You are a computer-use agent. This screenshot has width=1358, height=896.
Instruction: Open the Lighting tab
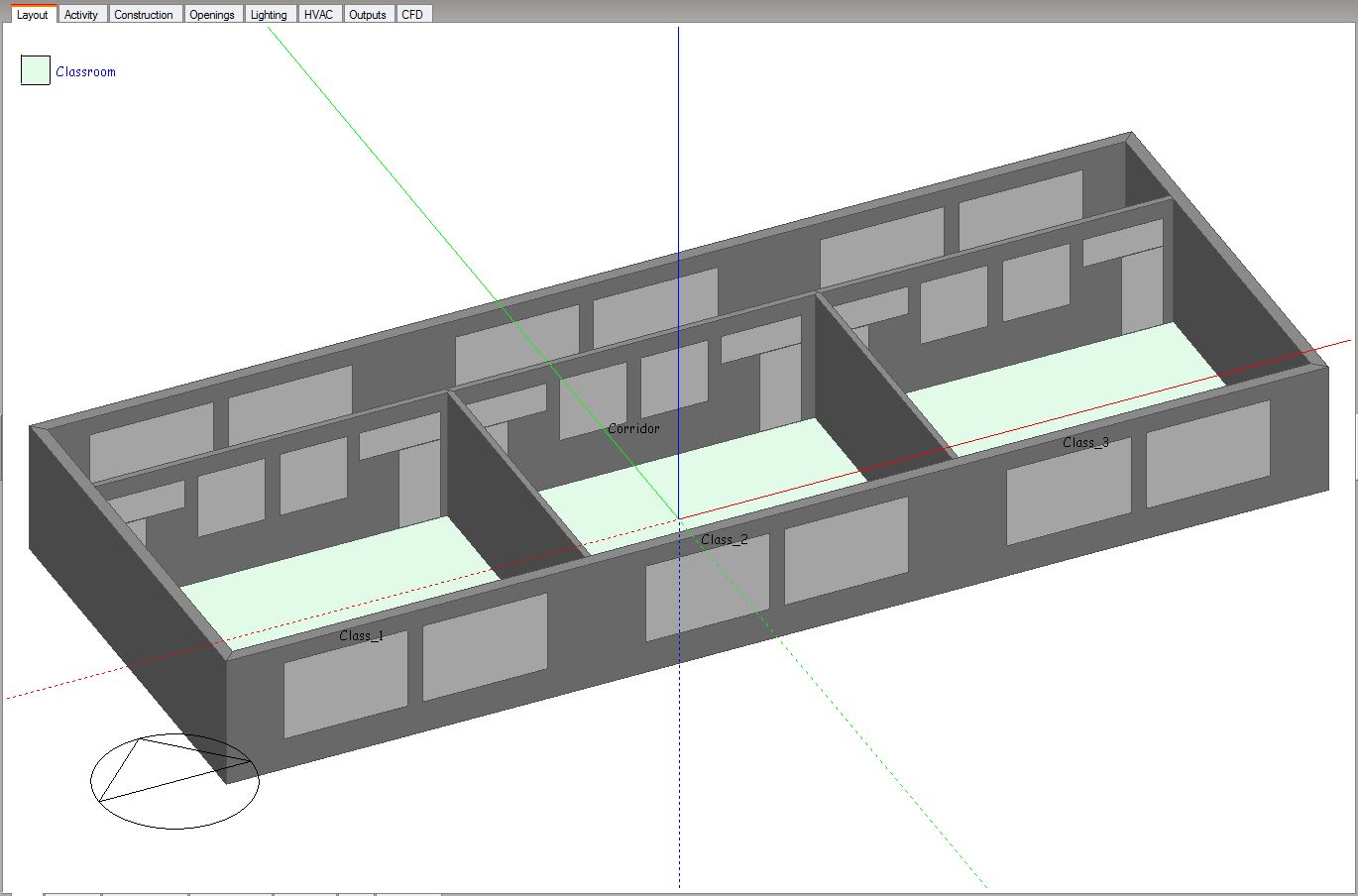point(269,15)
